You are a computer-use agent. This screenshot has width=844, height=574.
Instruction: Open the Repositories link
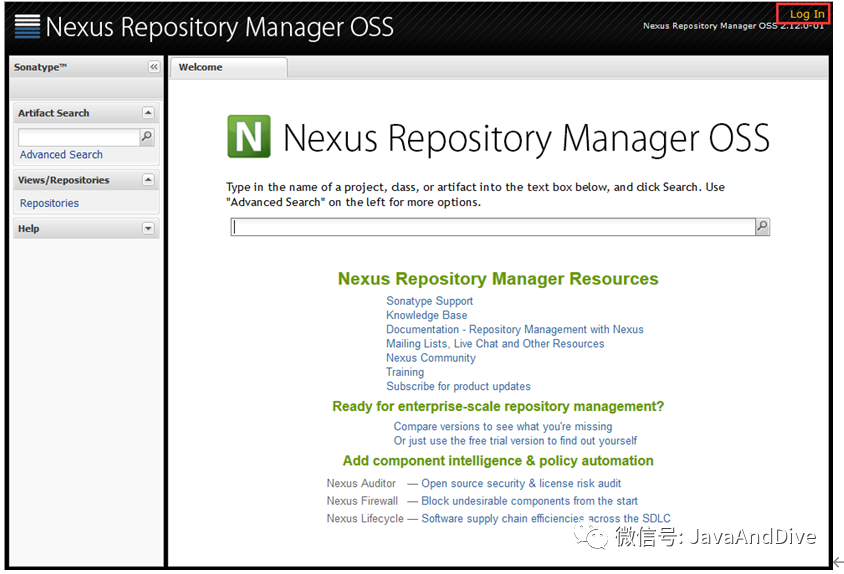click(50, 203)
